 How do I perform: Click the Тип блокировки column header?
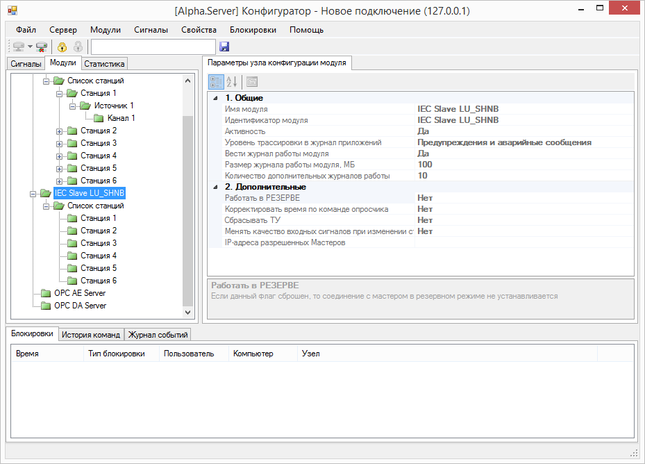point(121,354)
